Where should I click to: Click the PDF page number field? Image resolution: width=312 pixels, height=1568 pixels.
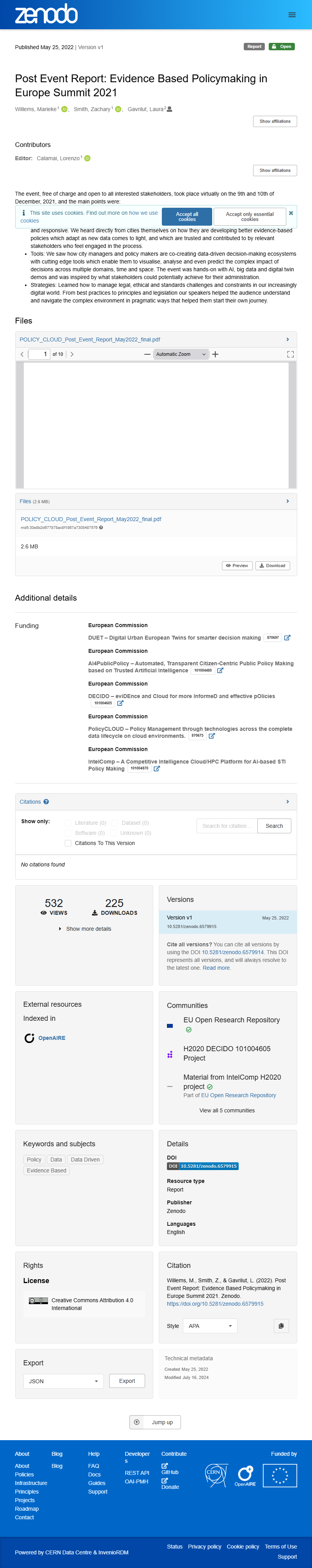(39, 354)
